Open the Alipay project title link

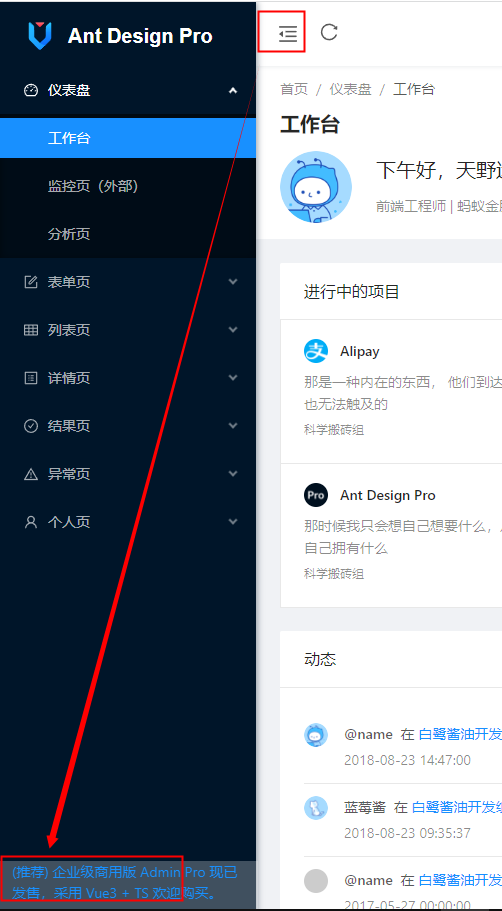point(360,352)
